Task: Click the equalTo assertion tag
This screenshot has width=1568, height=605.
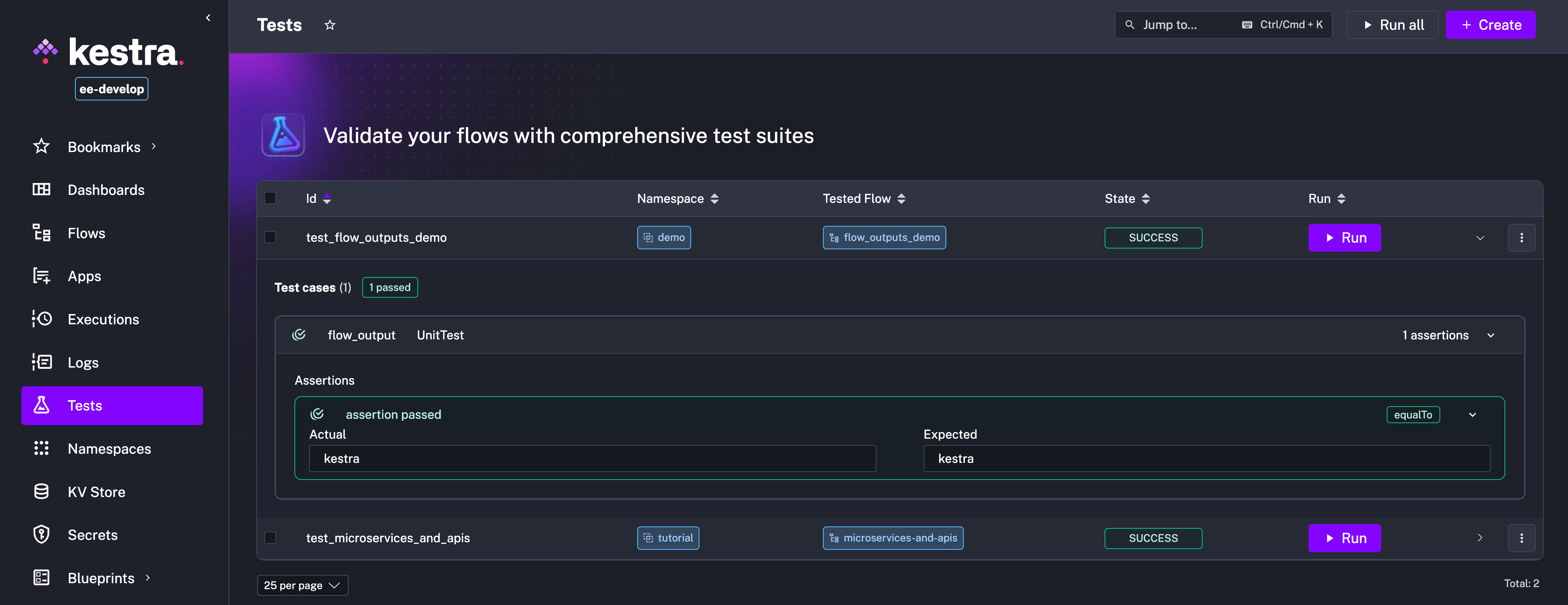Action: (1413, 414)
